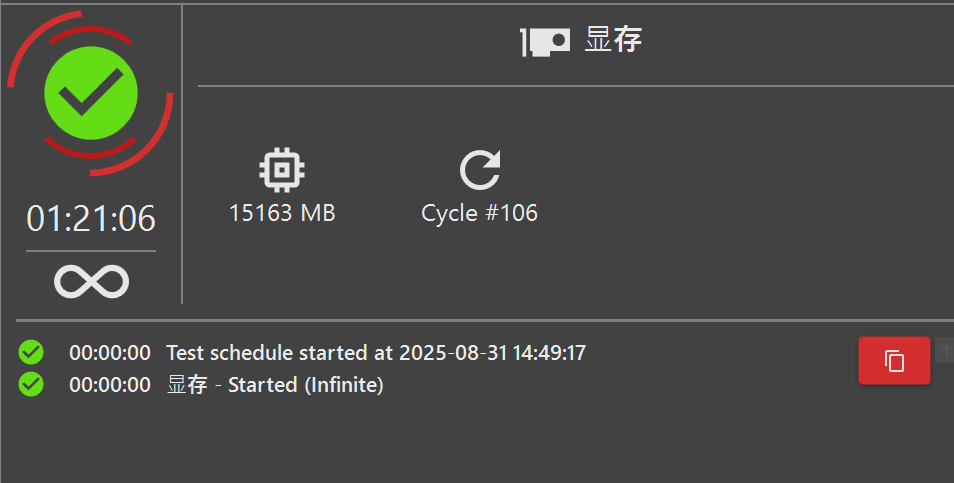Image resolution: width=954 pixels, height=483 pixels.
Task: Click the 2025-08-31 14:49:17 start date text
Action: (492, 353)
